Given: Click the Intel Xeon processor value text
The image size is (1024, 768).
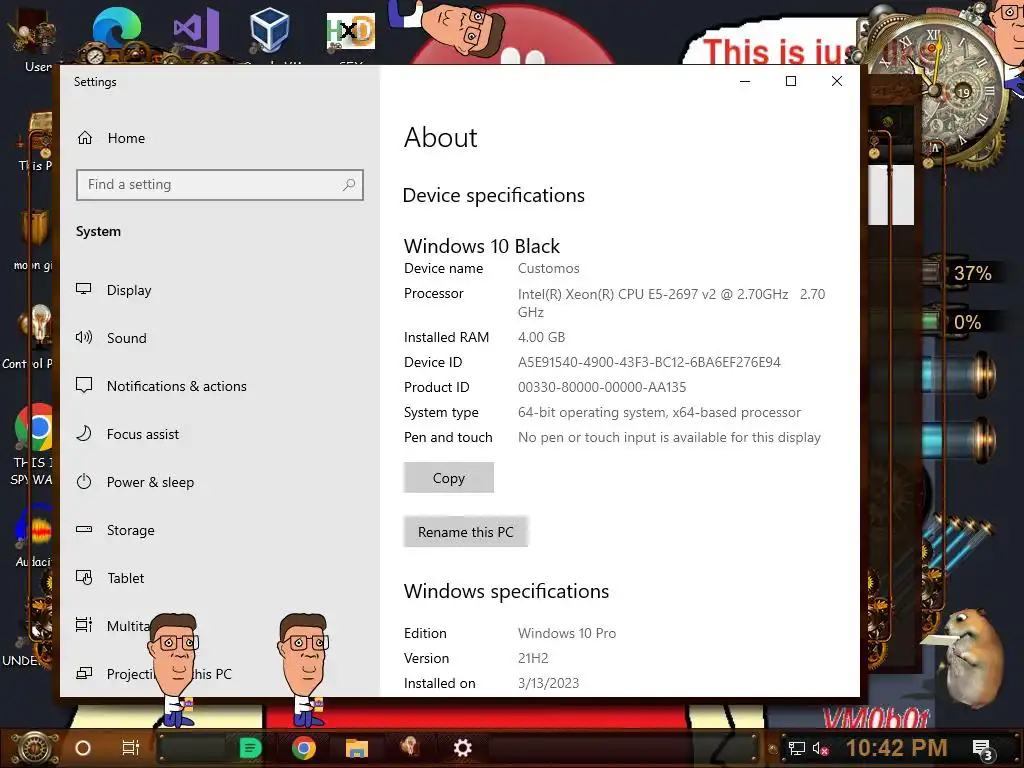Looking at the screenshot, I should click(x=671, y=303).
